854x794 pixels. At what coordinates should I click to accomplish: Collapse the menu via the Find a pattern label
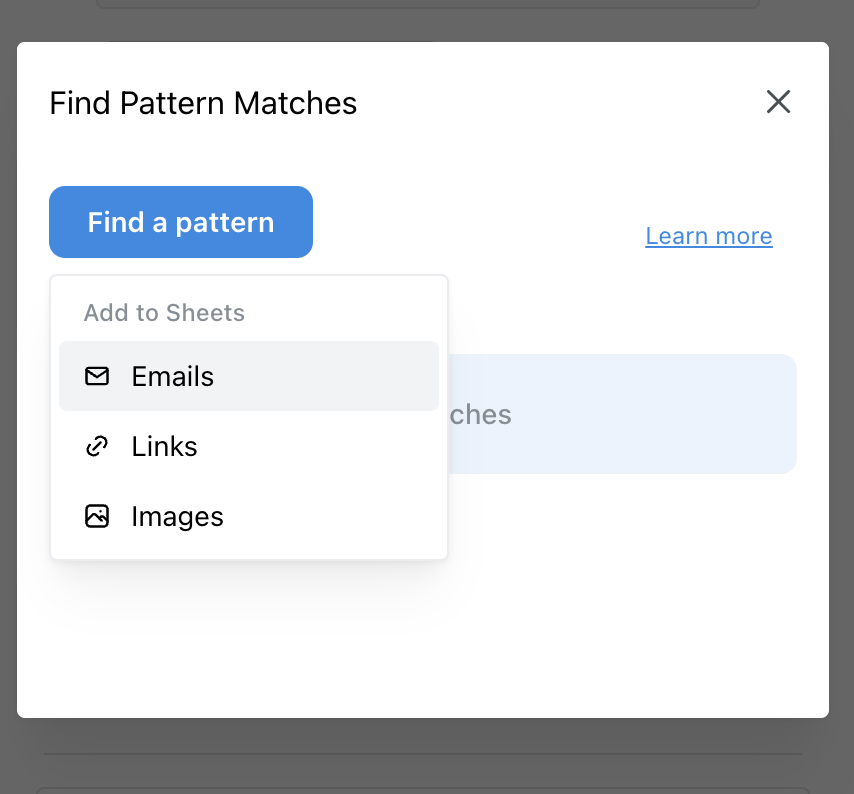point(181,222)
